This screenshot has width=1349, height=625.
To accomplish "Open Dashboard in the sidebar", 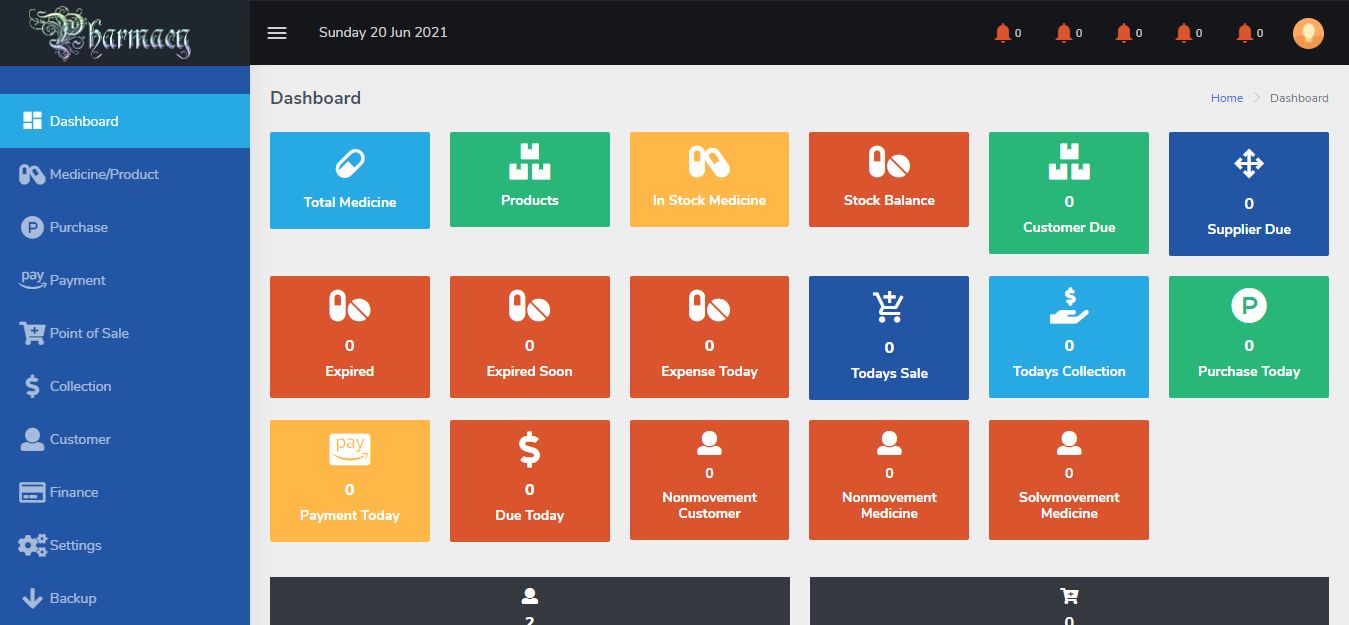I will tap(125, 121).
